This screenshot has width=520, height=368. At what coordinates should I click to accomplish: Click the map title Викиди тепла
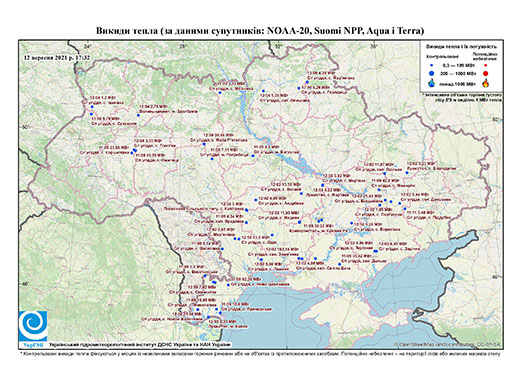(x=260, y=31)
